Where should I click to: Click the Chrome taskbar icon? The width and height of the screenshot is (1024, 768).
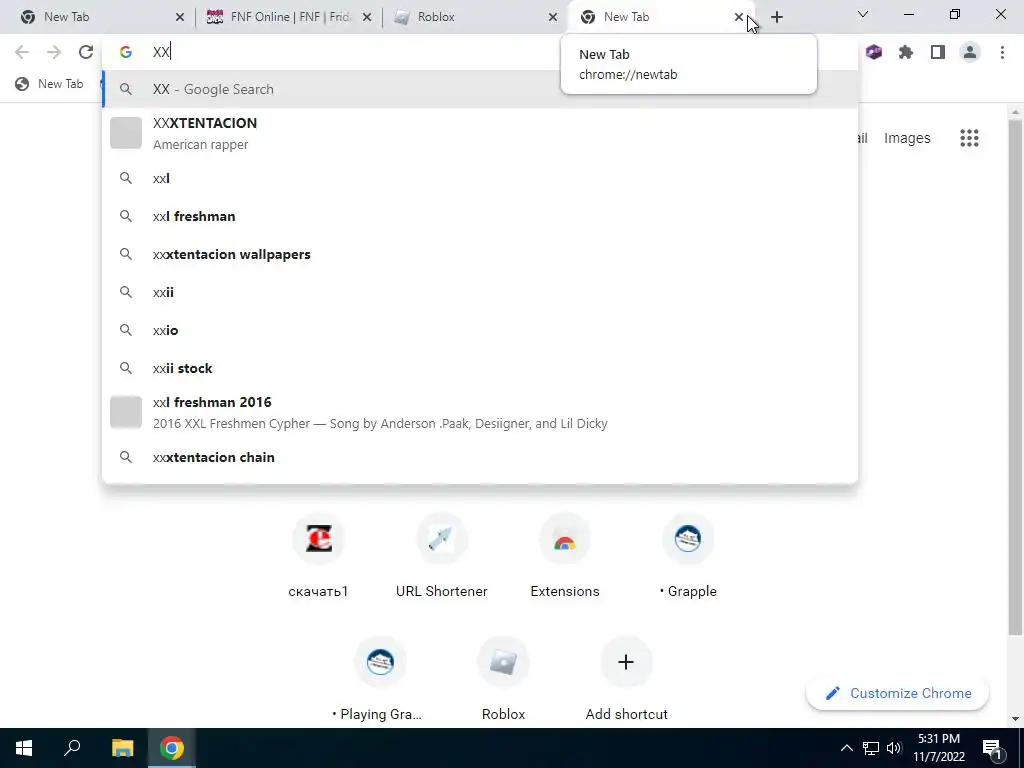pyautogui.click(x=172, y=748)
